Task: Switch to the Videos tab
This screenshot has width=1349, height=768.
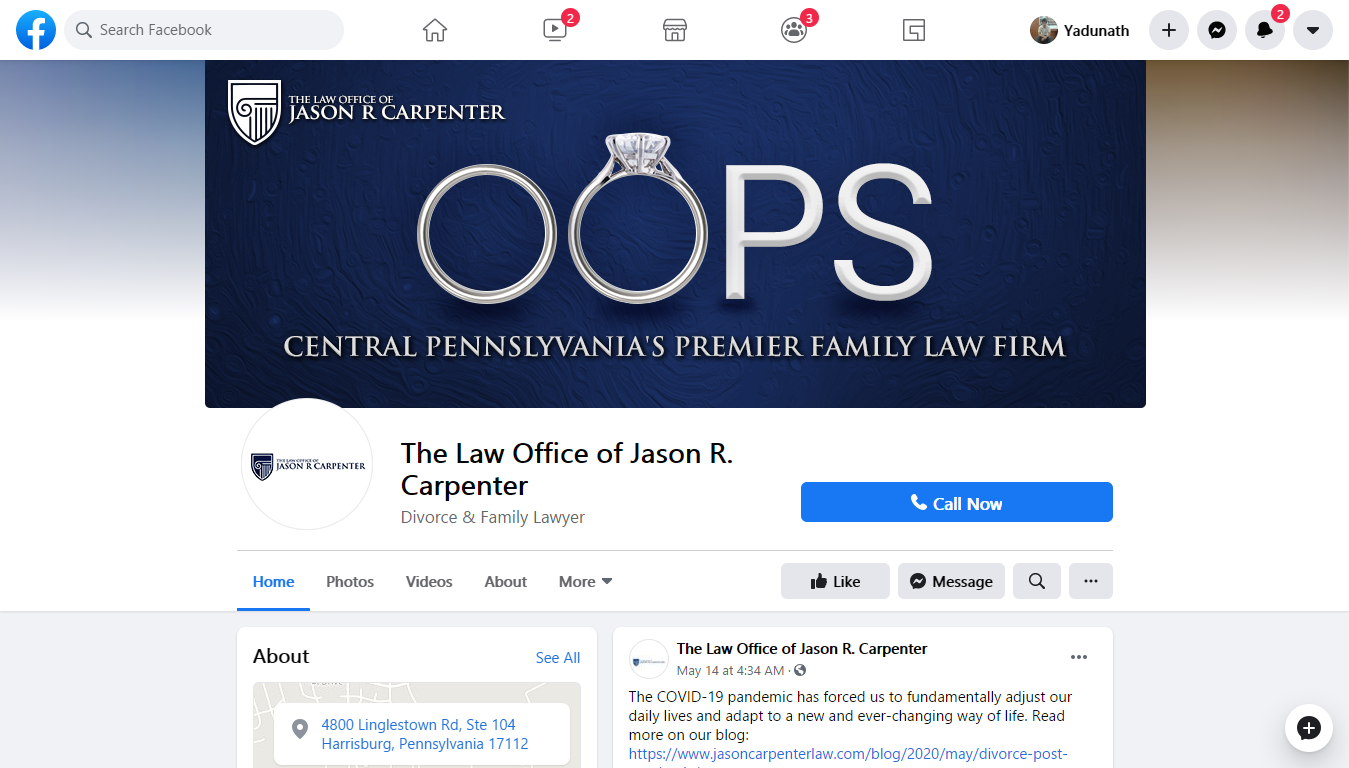Action: click(x=429, y=581)
